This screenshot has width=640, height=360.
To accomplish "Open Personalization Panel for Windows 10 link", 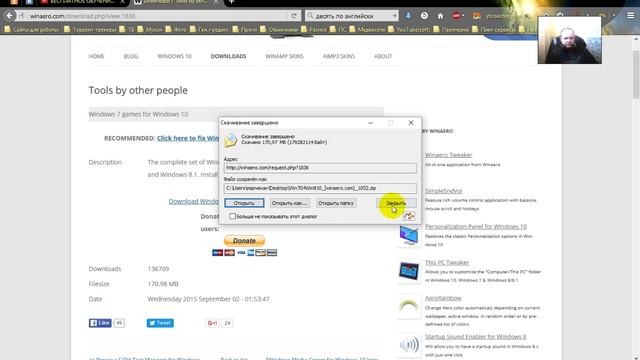I will coord(476,227).
